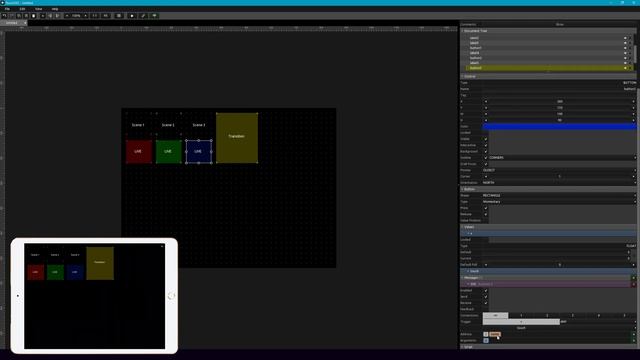Add a new message with green plus
The width and height of the screenshot is (640, 360).
point(633,278)
